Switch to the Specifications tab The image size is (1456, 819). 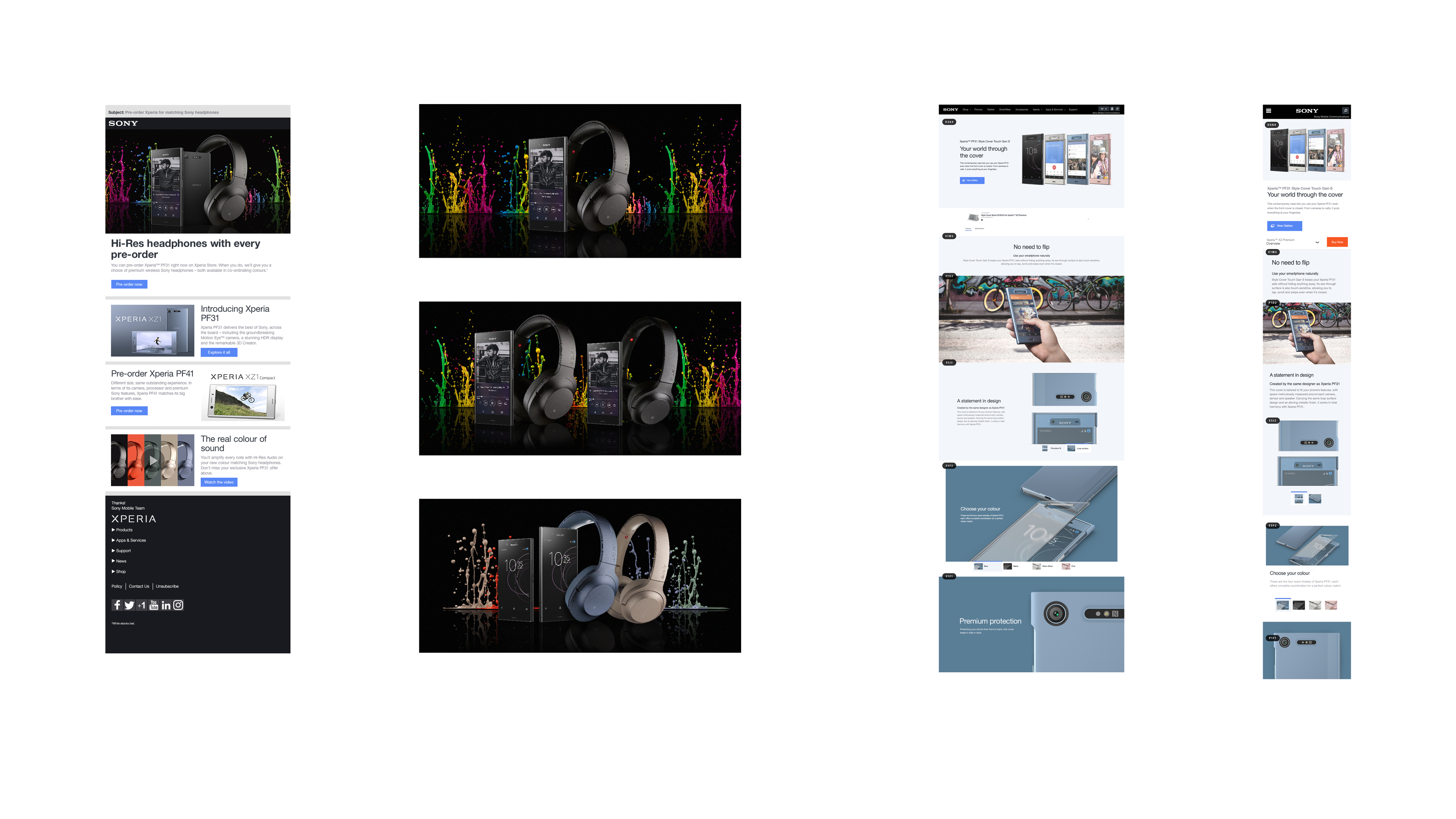point(980,229)
